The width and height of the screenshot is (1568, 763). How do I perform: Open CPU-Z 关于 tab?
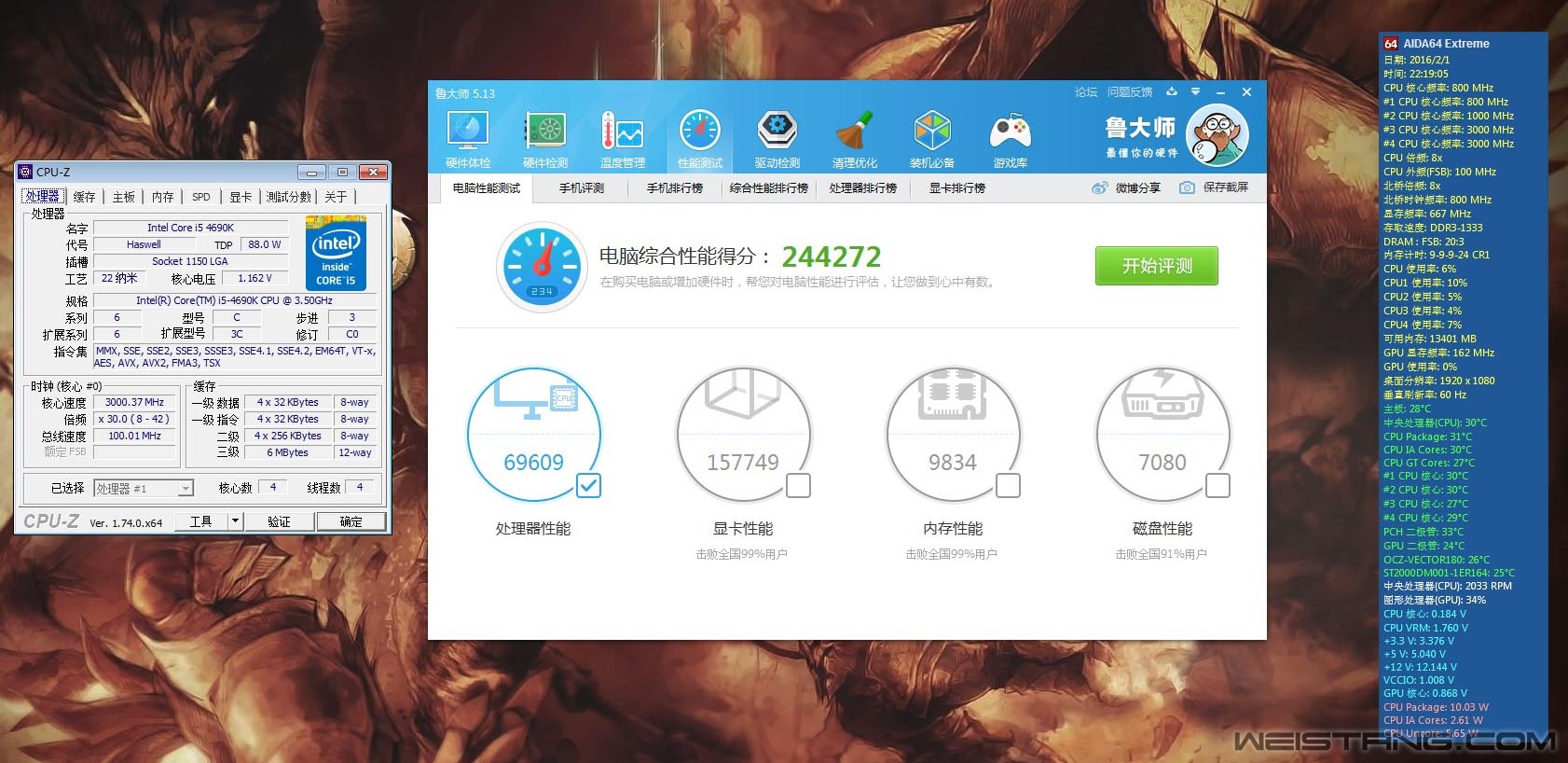point(336,197)
